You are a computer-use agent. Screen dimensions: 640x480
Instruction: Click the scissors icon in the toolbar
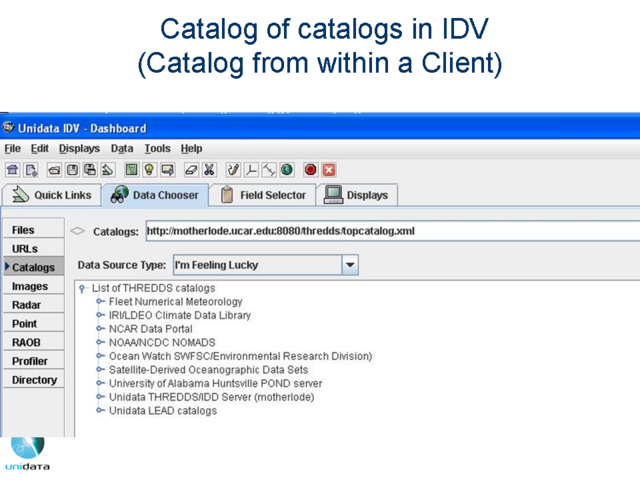point(209,170)
